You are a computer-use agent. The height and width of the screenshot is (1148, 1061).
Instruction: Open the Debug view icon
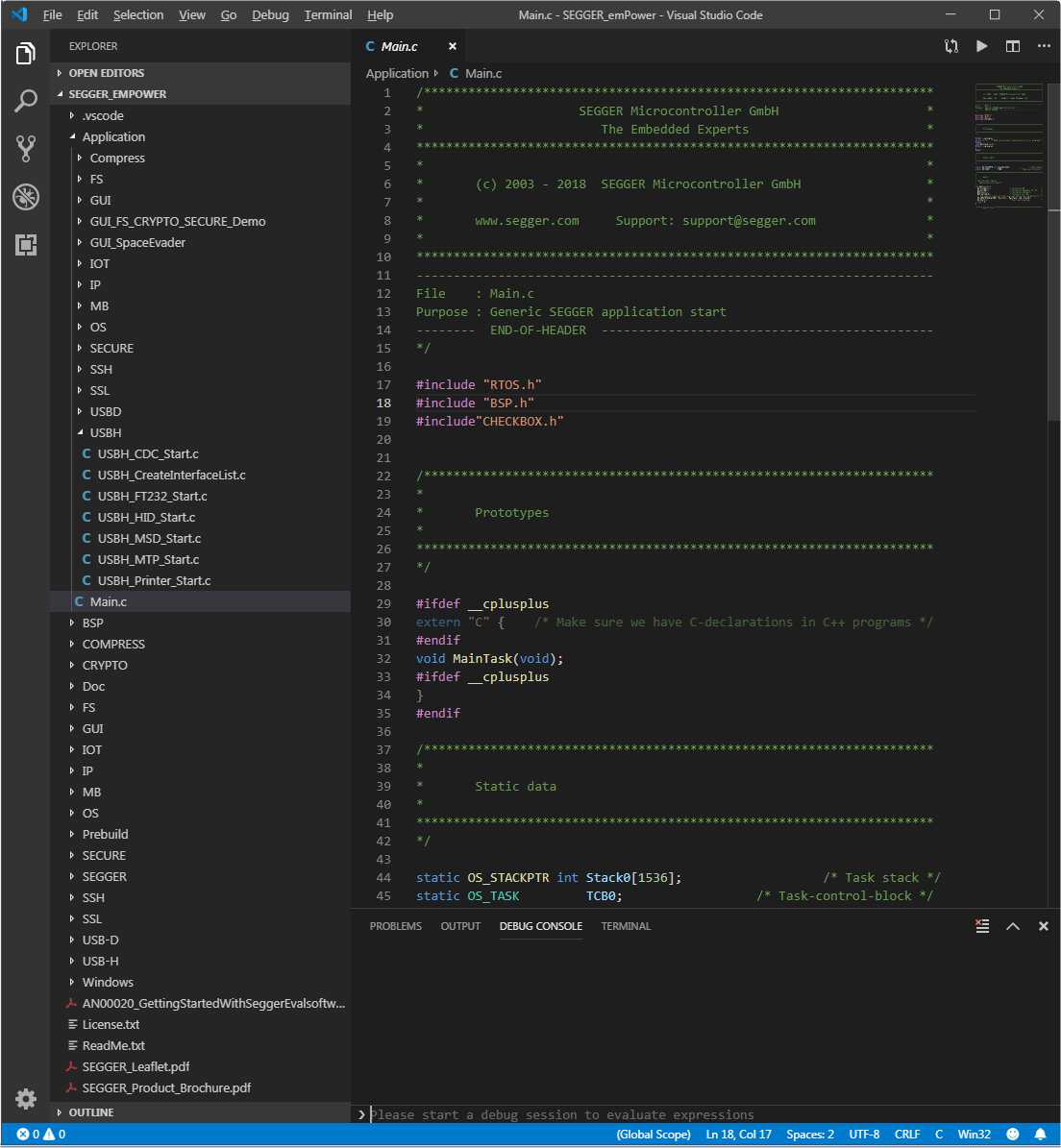[26, 197]
